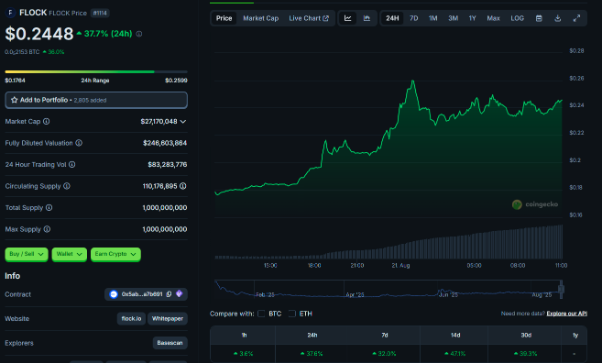Image resolution: width=602 pixels, height=363 pixels.
Task: Click the right handle of chart navigator
Action: (561, 289)
